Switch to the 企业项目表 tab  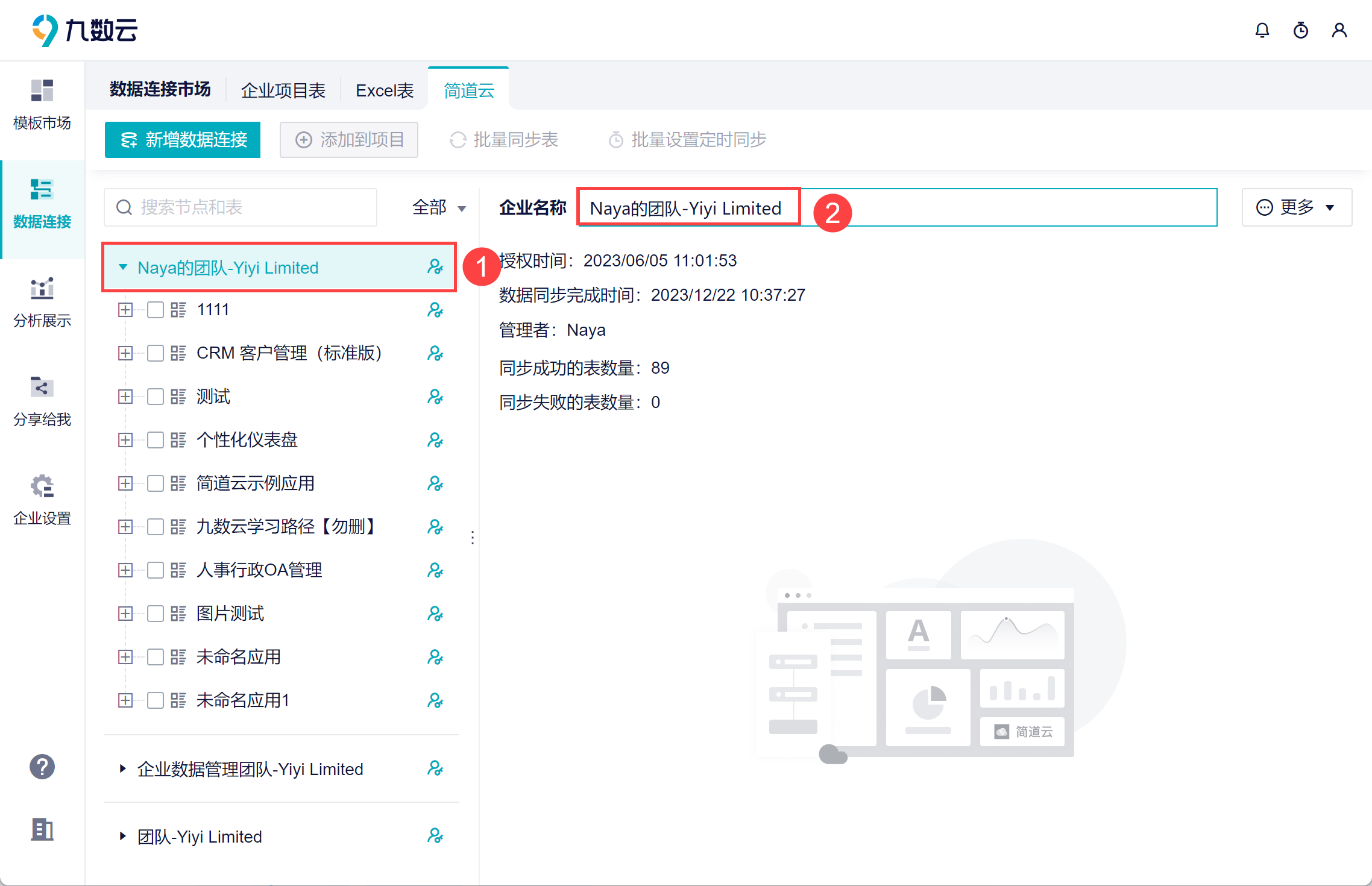[283, 90]
